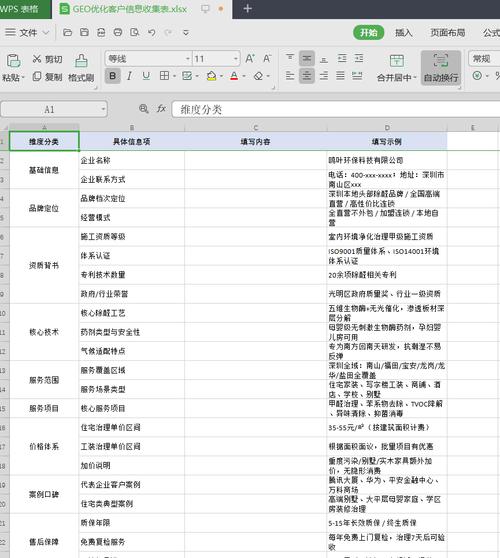Click the redo arrow icon
Viewport: 500px width, 558px height.
[168, 33]
